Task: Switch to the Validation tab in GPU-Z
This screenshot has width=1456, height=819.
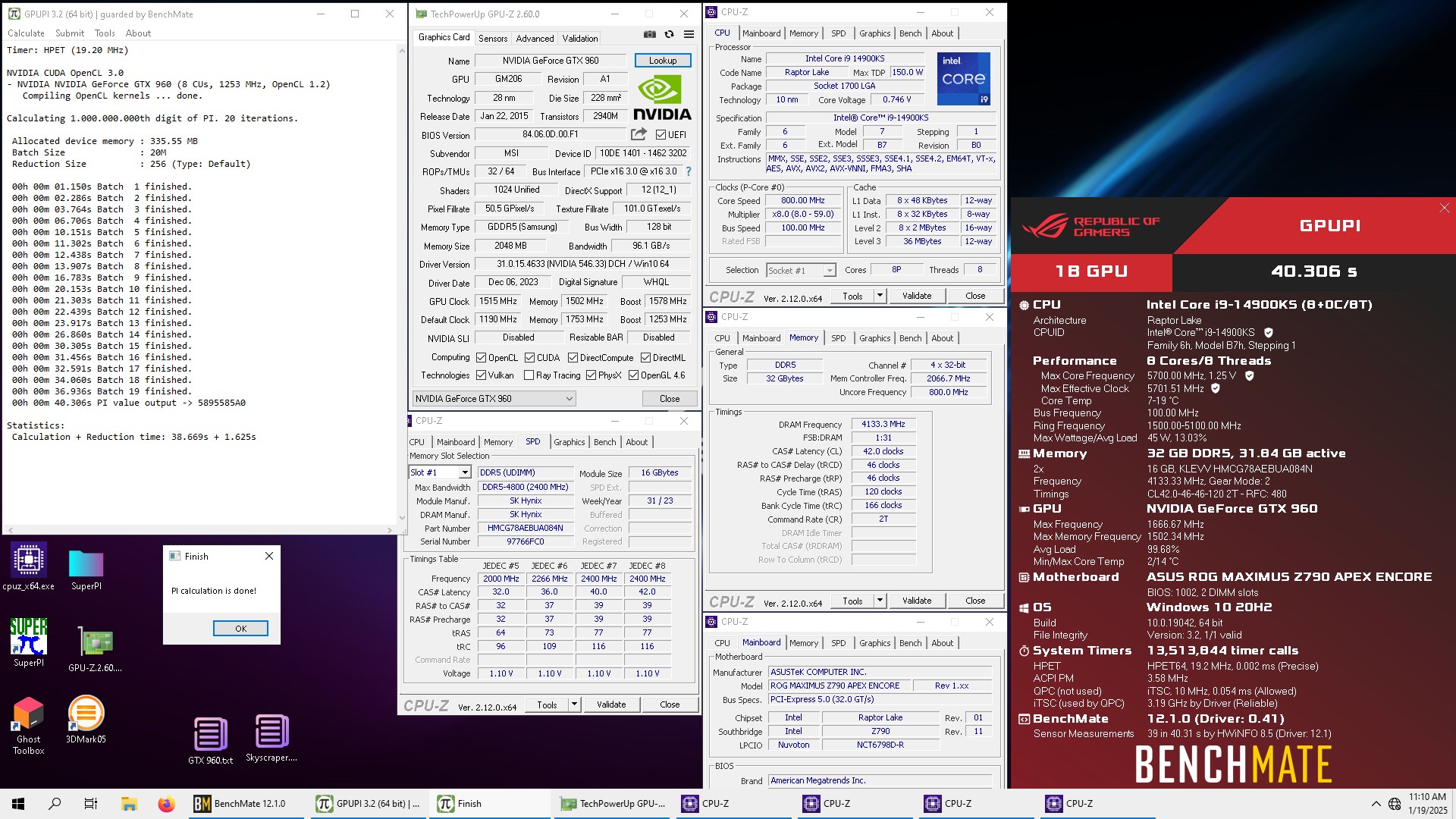Action: coord(580,39)
